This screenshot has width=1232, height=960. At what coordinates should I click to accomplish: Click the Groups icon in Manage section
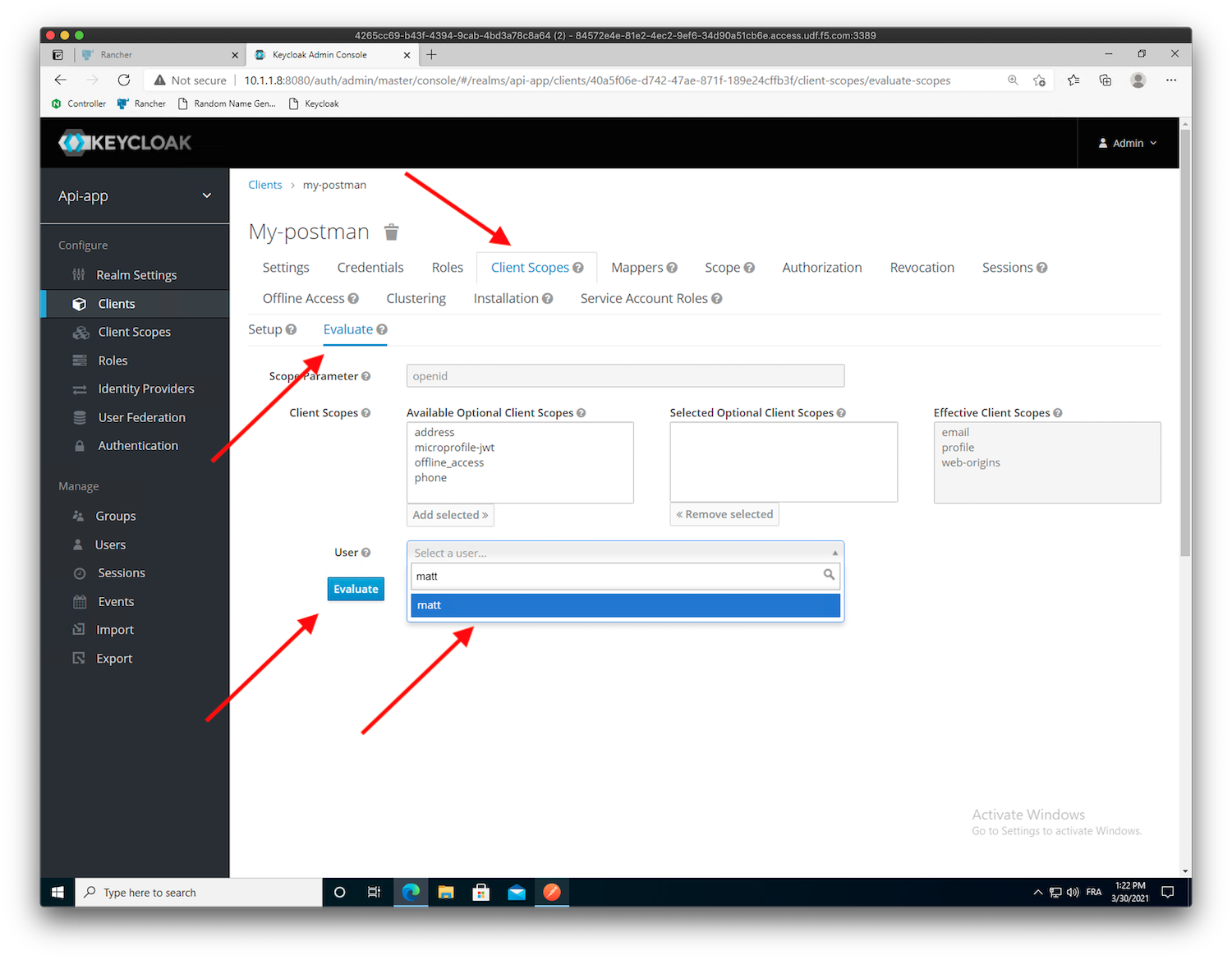point(79,516)
